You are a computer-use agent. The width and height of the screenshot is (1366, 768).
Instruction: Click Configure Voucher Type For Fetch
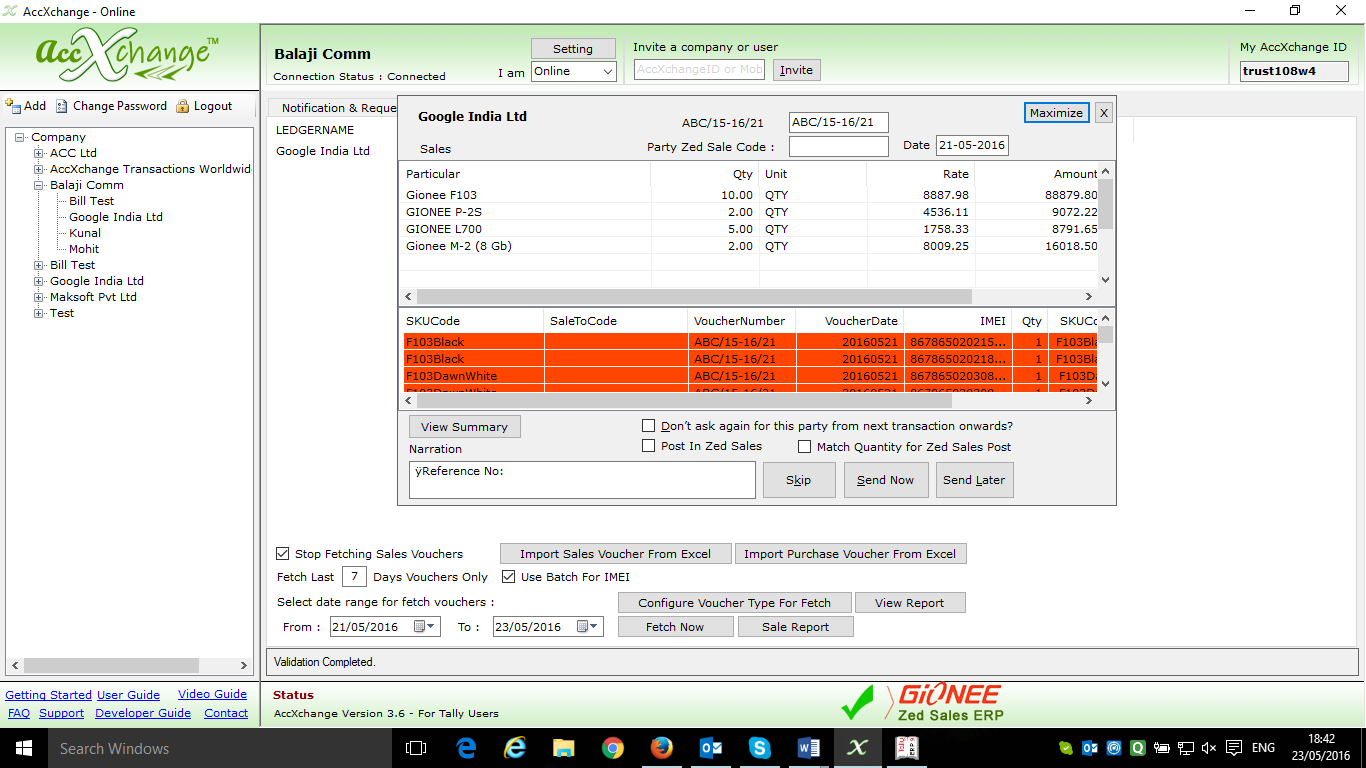735,603
